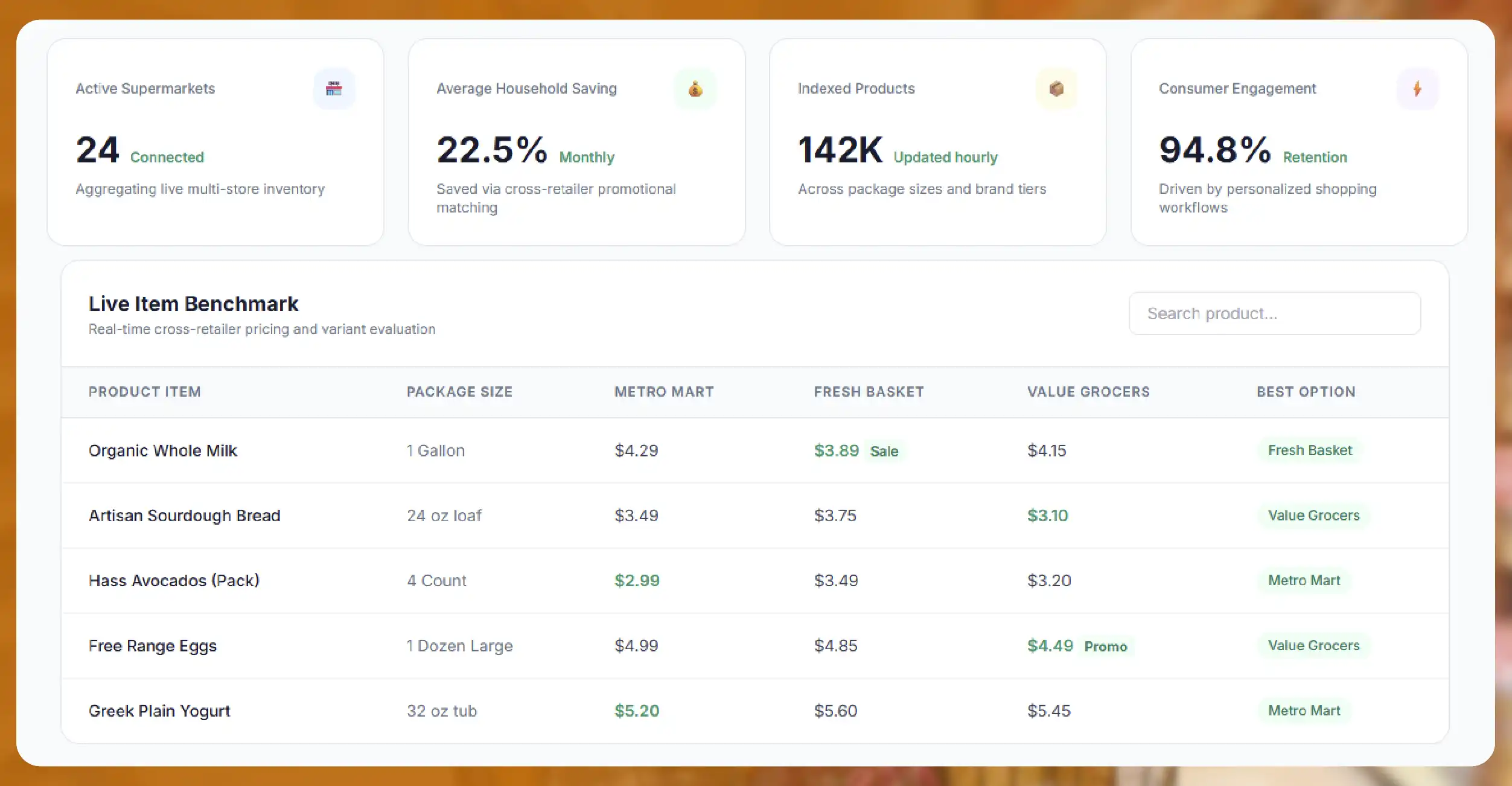This screenshot has width=1512, height=786.
Task: Click the FRESH BASKET column header
Action: [869, 392]
